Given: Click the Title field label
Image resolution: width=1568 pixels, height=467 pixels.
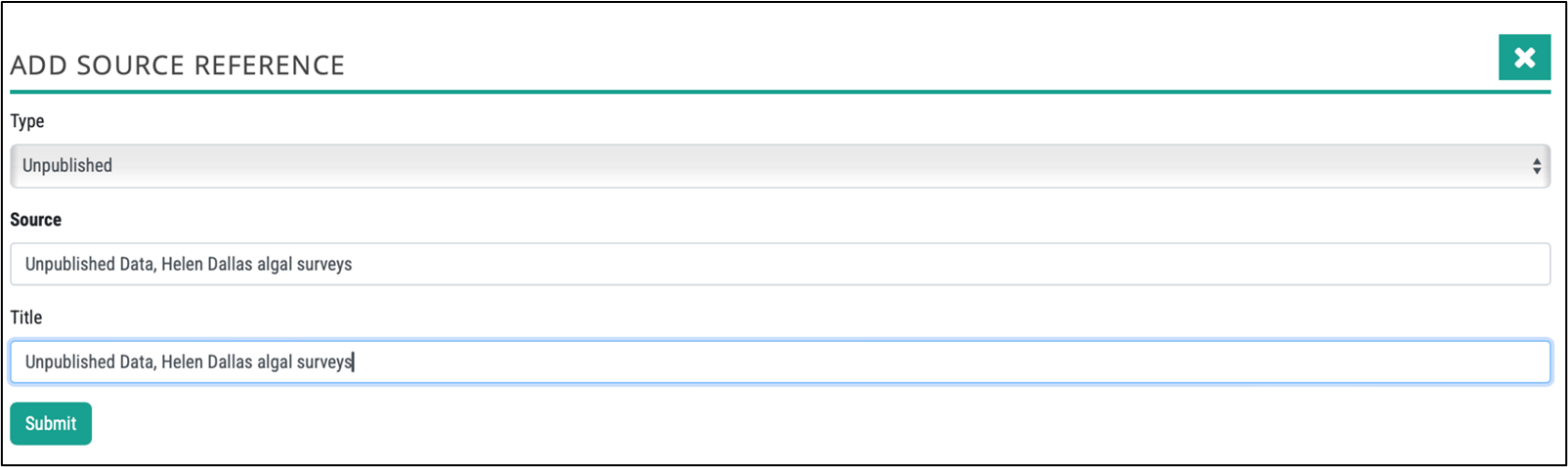Looking at the screenshot, I should pyautogui.click(x=26, y=318).
